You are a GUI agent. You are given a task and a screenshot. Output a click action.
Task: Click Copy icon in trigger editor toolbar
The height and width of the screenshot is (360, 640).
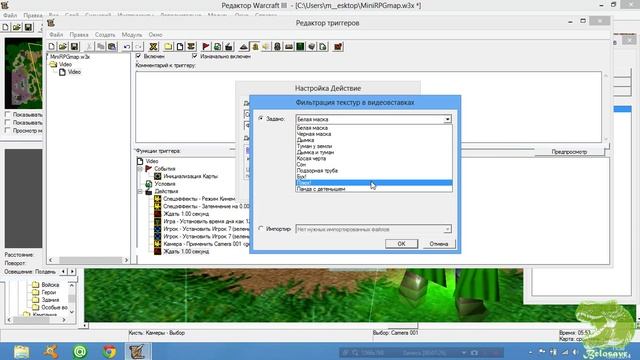100,47
